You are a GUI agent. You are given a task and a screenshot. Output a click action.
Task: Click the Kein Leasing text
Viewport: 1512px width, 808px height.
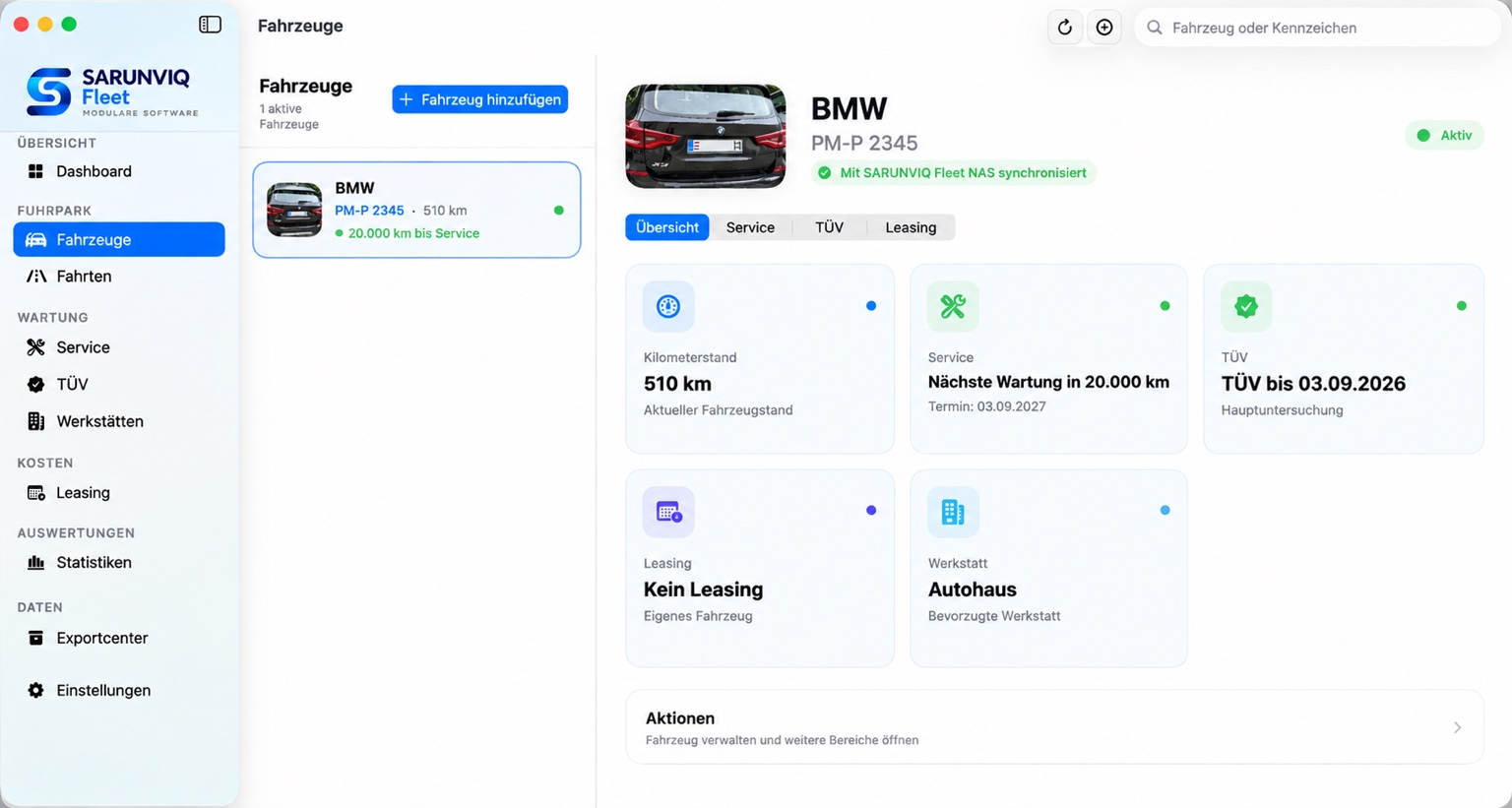coord(703,590)
